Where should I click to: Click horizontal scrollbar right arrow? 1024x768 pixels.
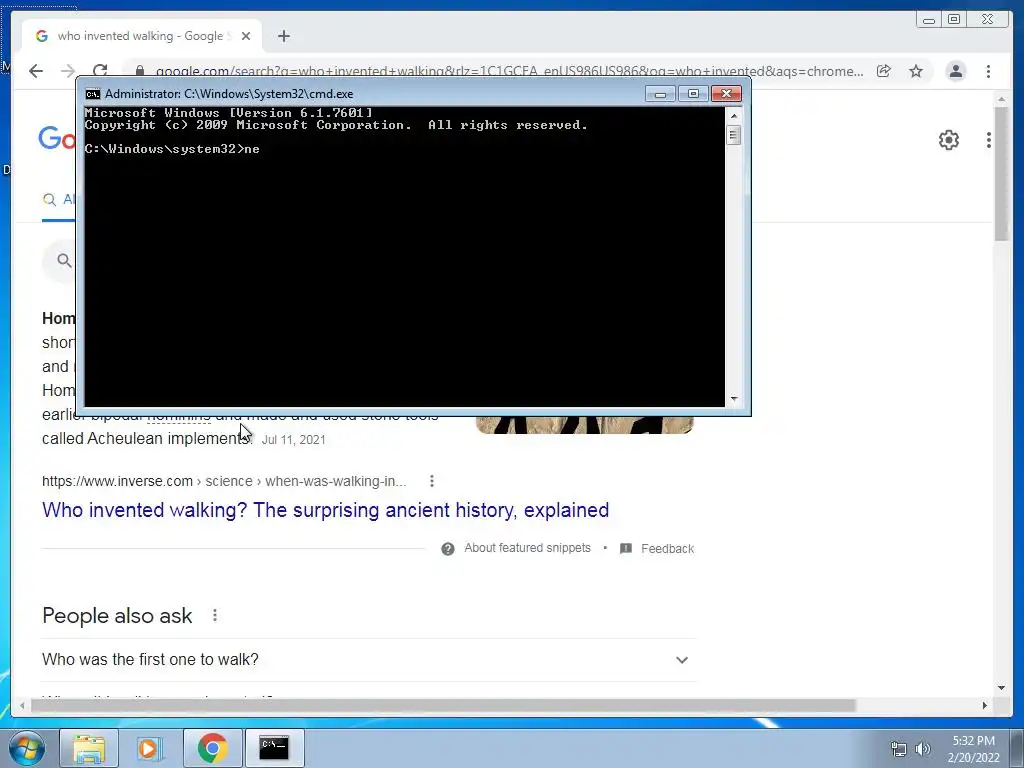(985, 705)
